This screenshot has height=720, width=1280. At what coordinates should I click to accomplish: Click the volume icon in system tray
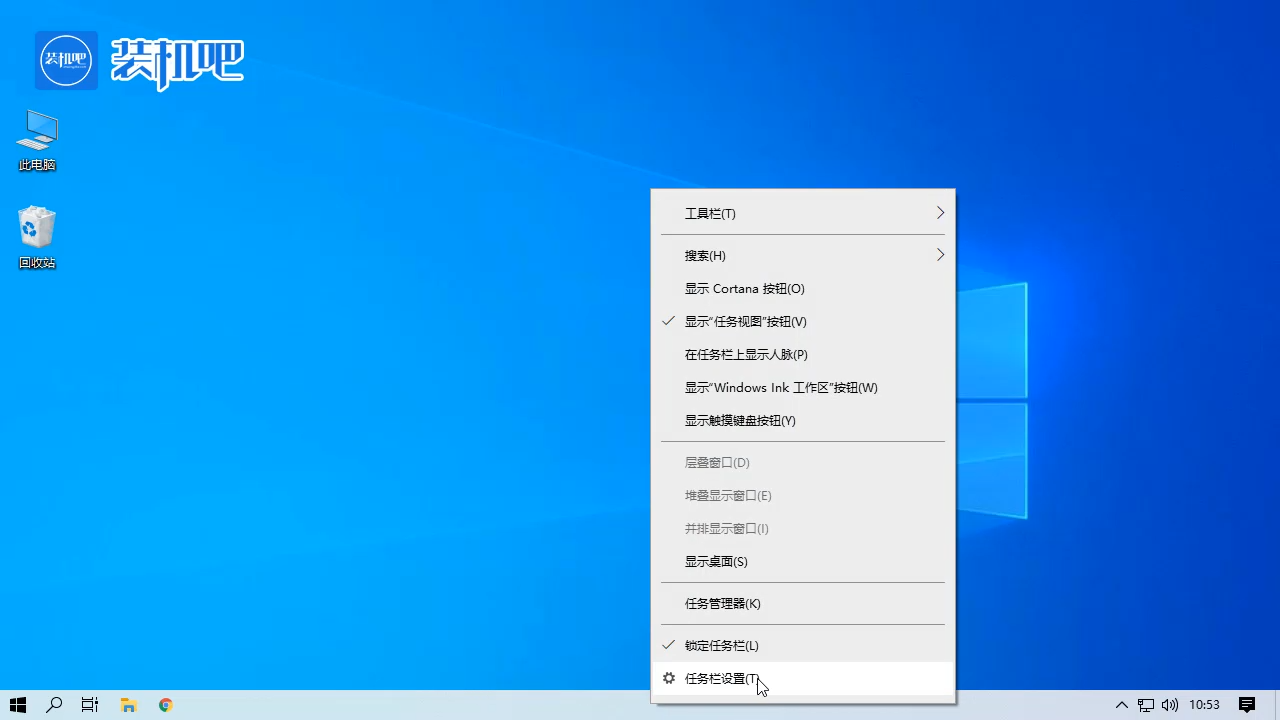pos(1169,705)
